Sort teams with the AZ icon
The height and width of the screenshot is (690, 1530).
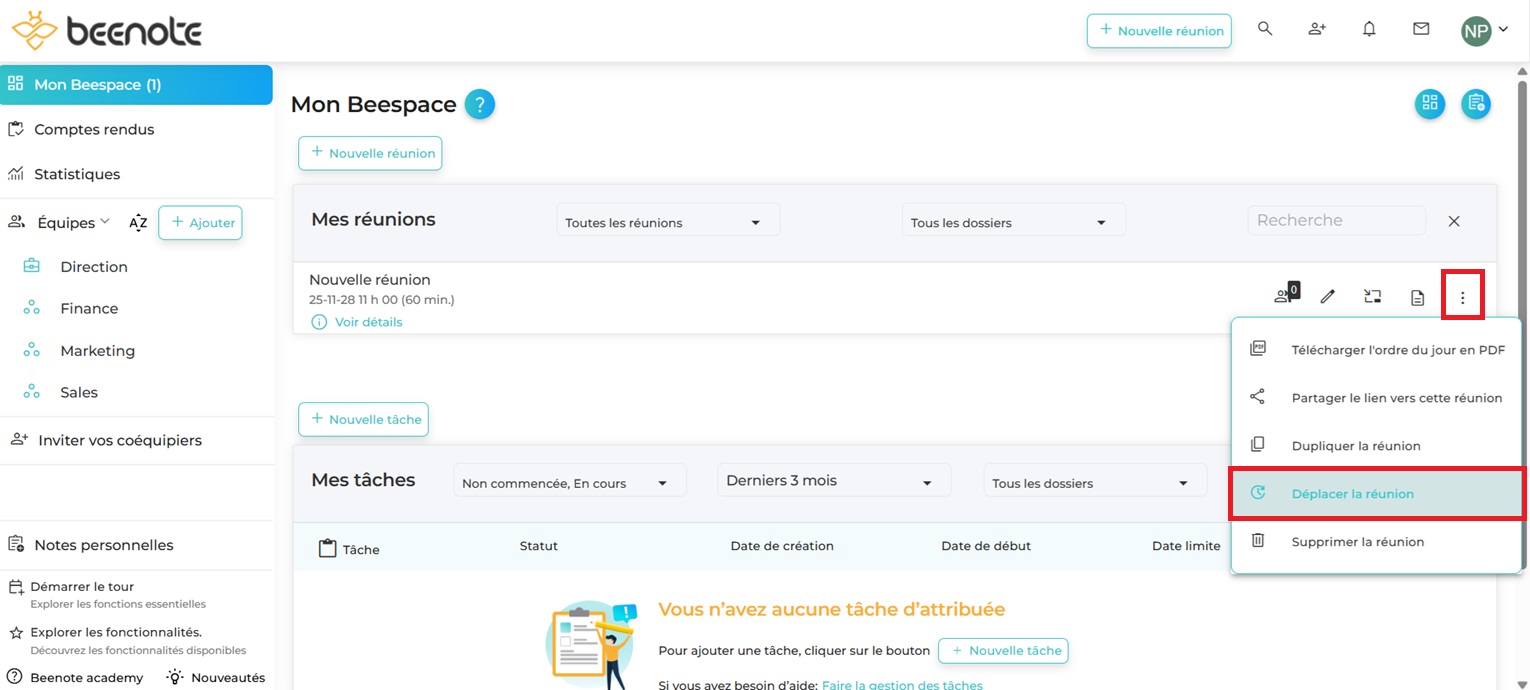point(138,223)
